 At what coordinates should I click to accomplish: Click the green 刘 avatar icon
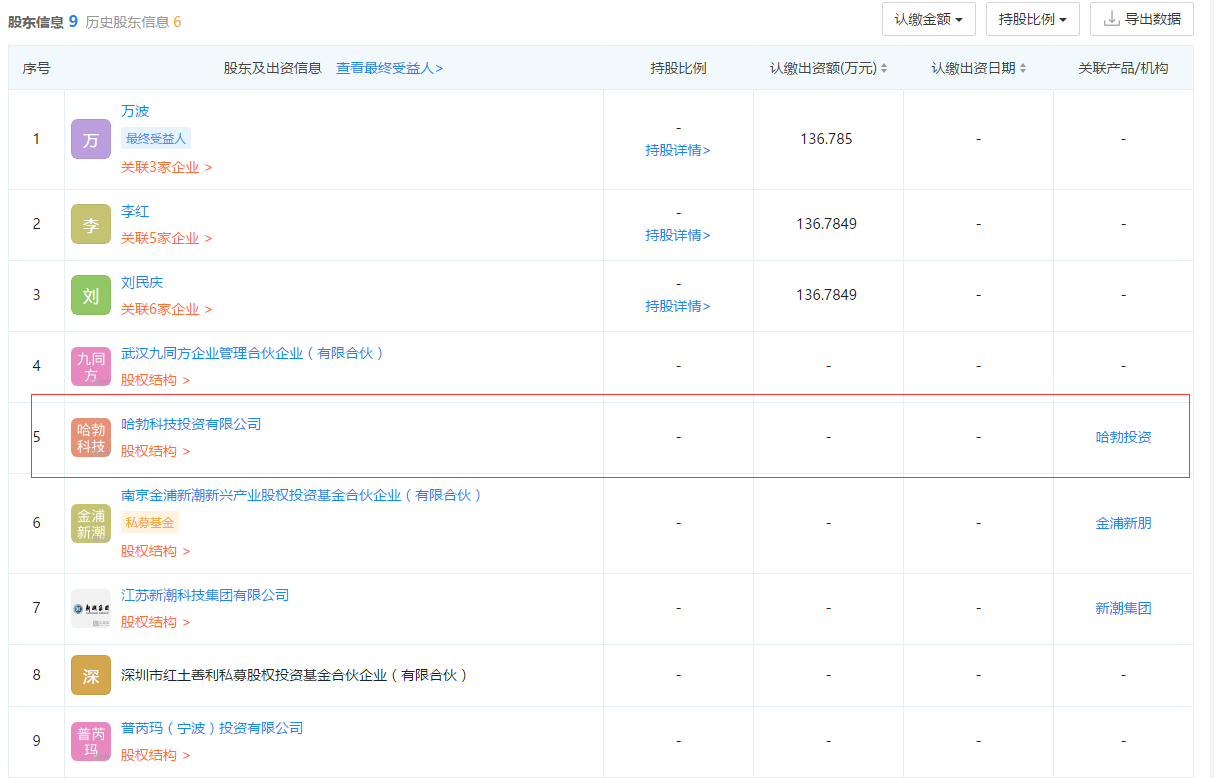coord(91,296)
